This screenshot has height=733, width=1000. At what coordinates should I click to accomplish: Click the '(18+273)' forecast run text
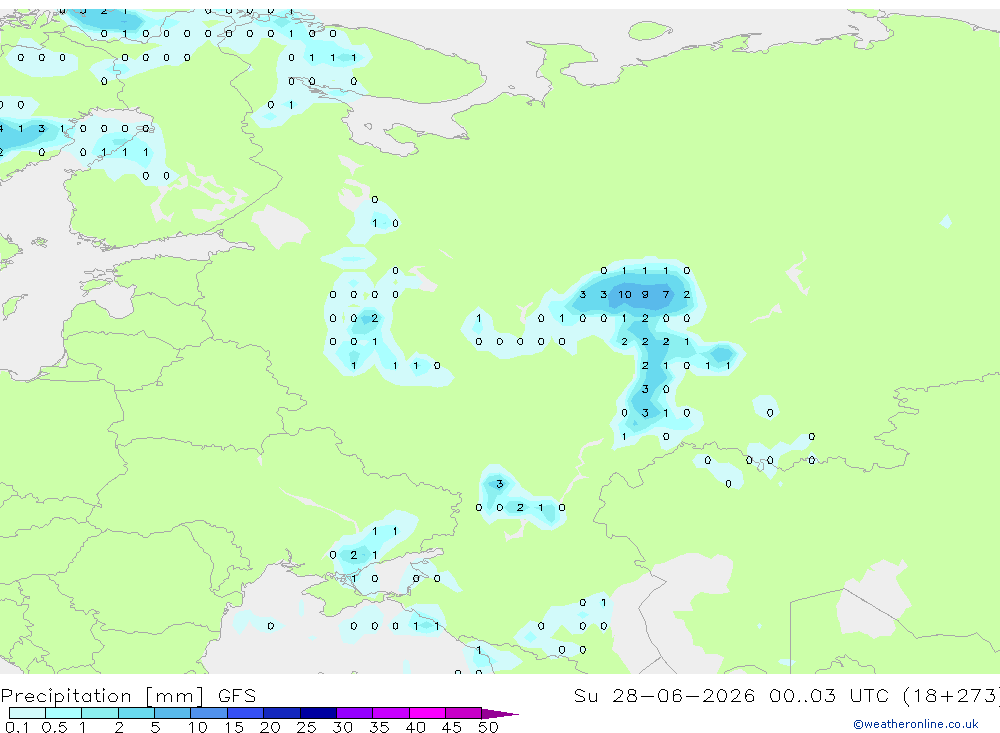[951, 696]
